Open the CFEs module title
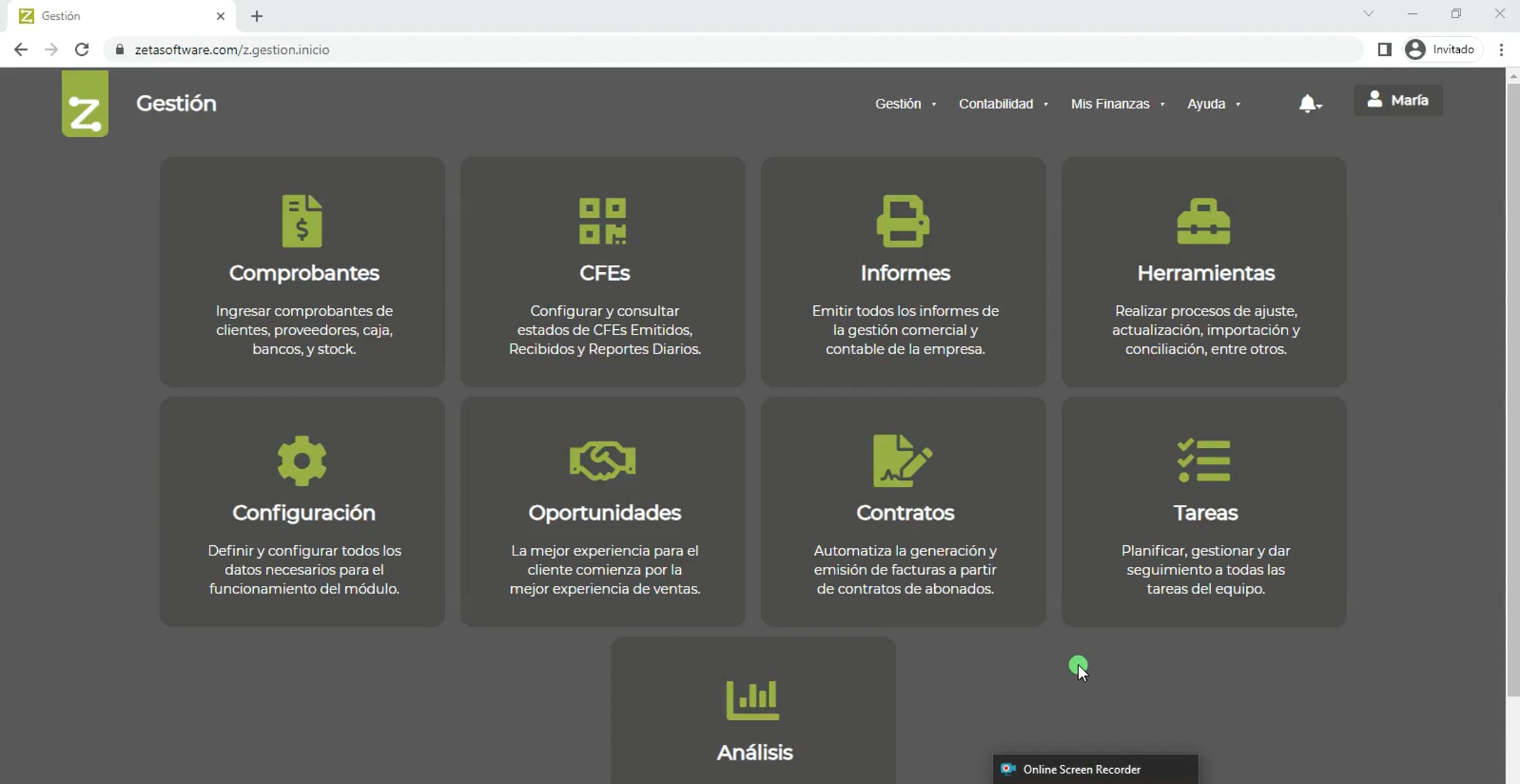This screenshot has height=784, width=1520. pyautogui.click(x=605, y=273)
